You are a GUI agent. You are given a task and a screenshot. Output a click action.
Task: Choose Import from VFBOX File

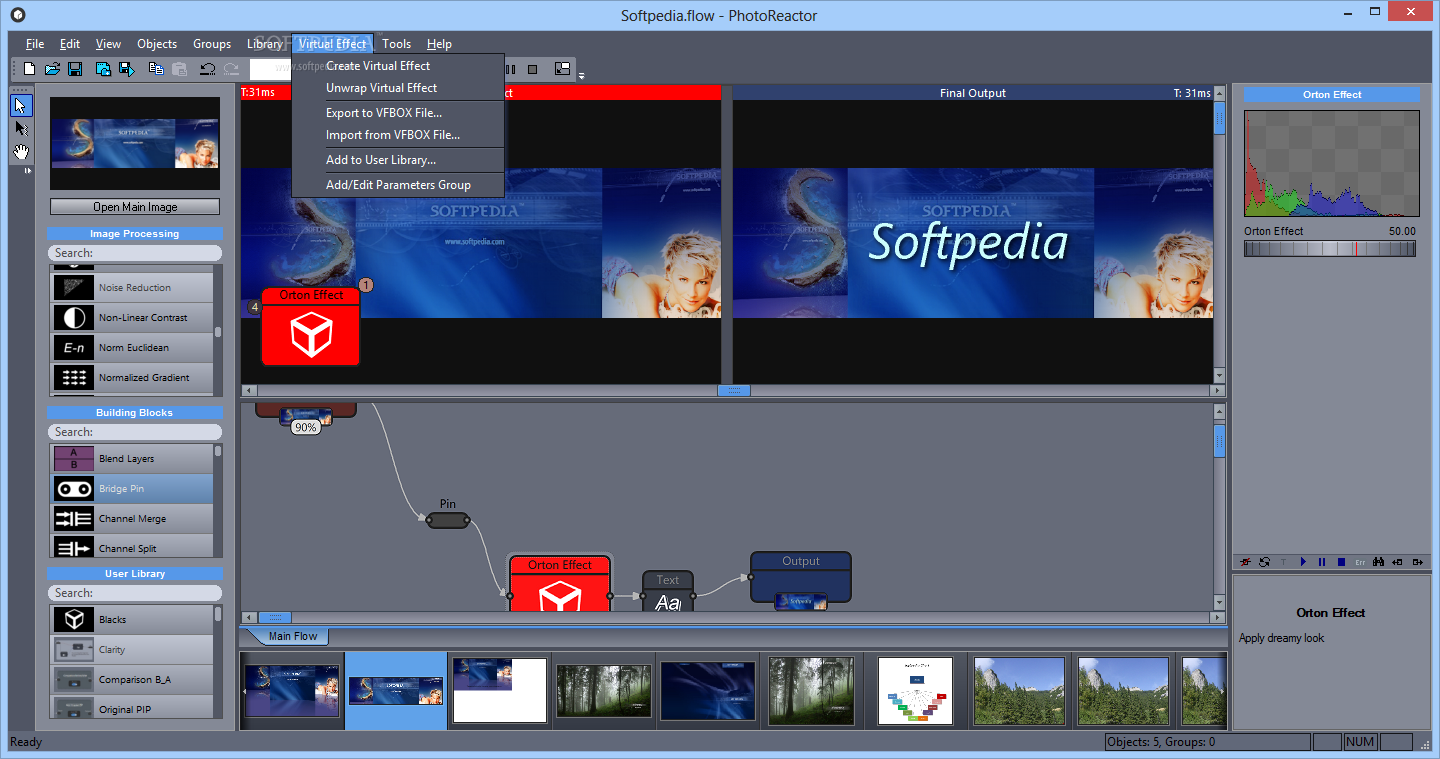coord(398,134)
